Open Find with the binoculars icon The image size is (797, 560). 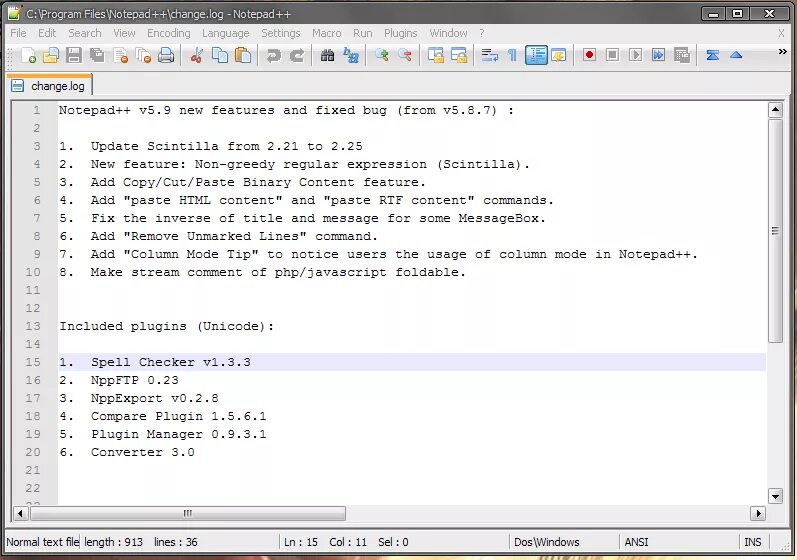327,55
